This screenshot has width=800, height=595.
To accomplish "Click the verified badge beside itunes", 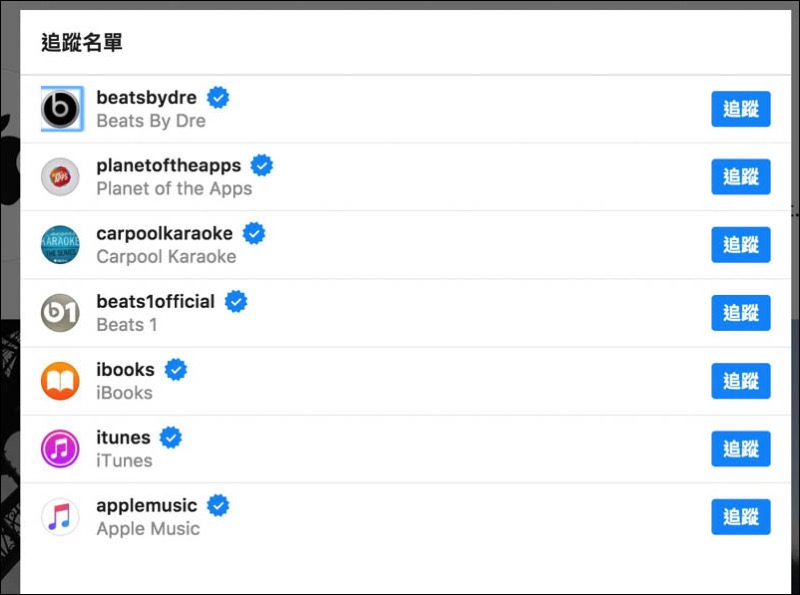I will coord(170,437).
